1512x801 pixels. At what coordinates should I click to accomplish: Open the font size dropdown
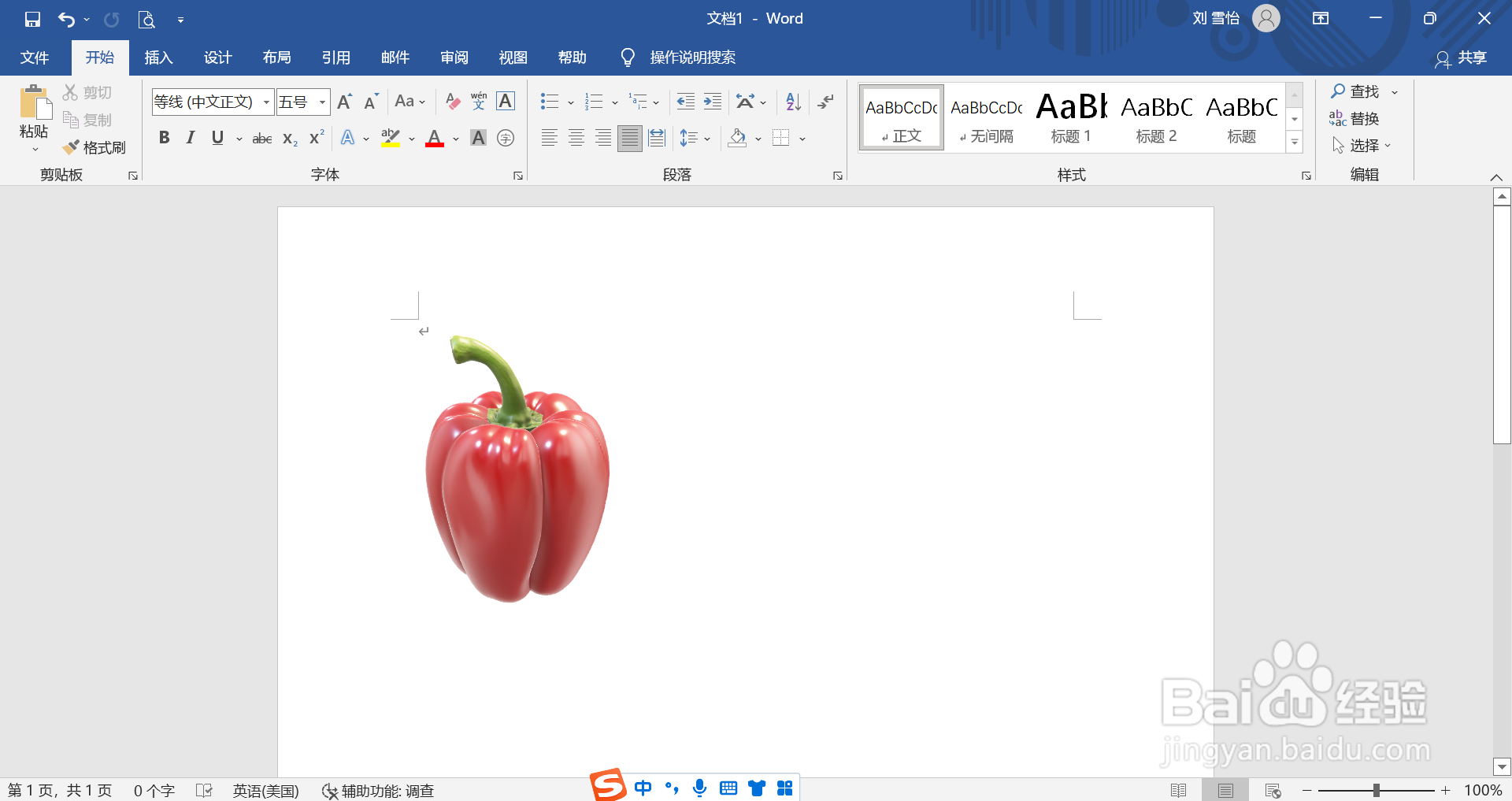click(x=321, y=102)
